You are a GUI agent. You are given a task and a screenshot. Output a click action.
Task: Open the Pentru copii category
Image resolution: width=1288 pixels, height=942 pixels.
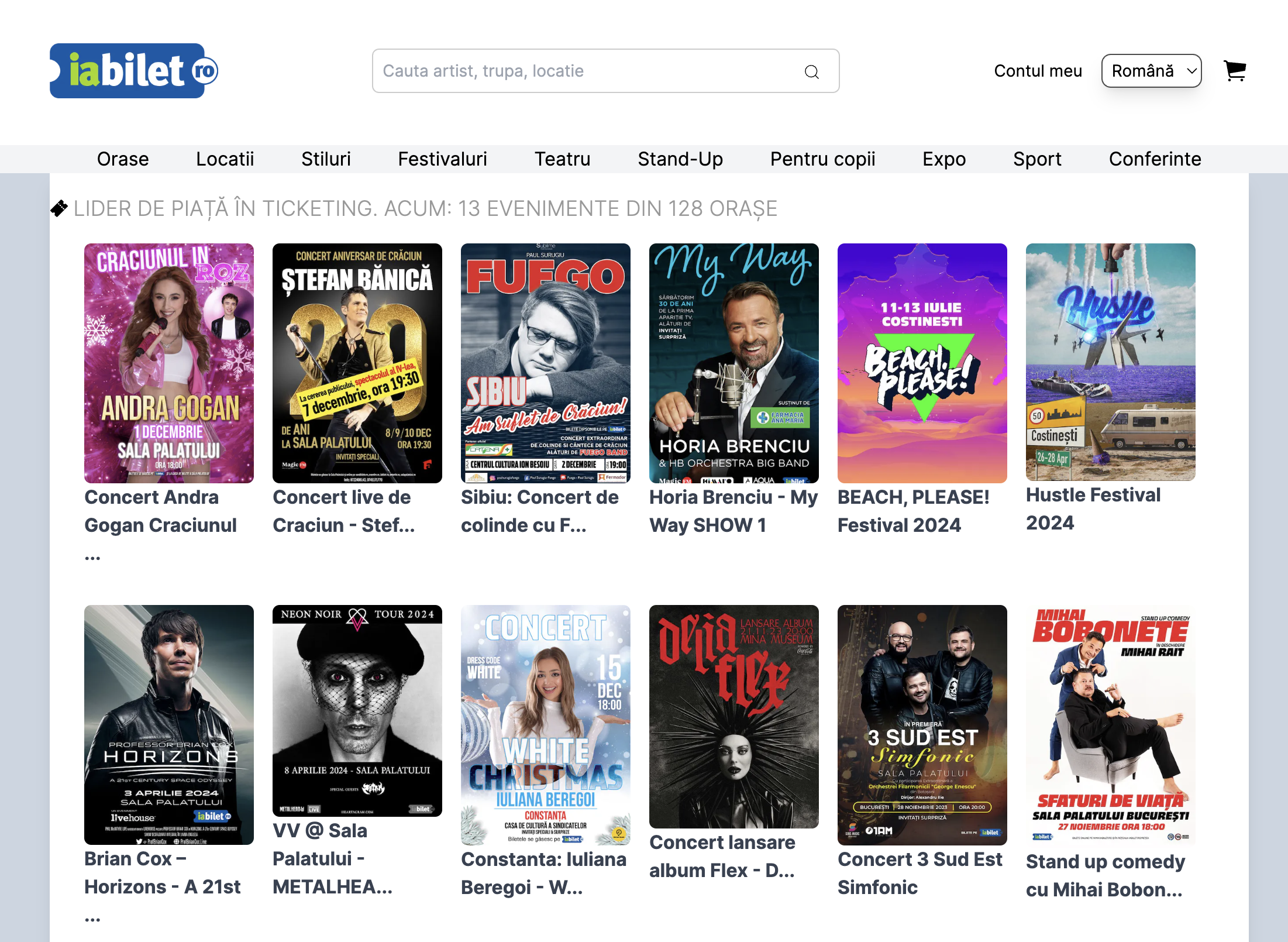[x=822, y=159]
